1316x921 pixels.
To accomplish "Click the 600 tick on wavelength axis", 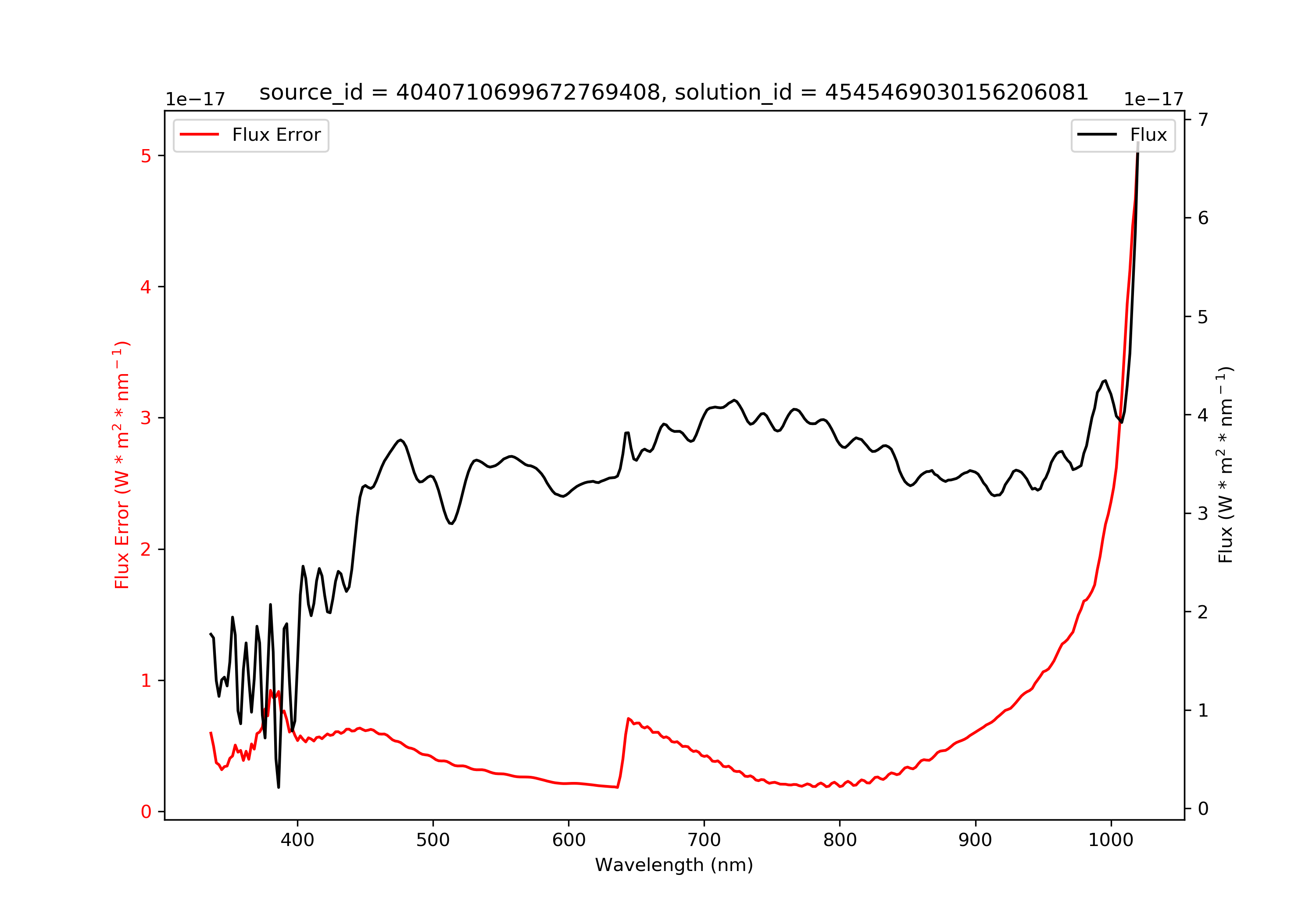I will [x=569, y=840].
